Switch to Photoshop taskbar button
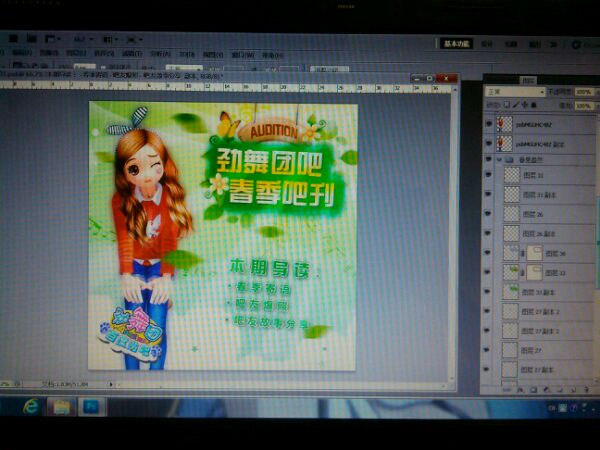 (91, 406)
